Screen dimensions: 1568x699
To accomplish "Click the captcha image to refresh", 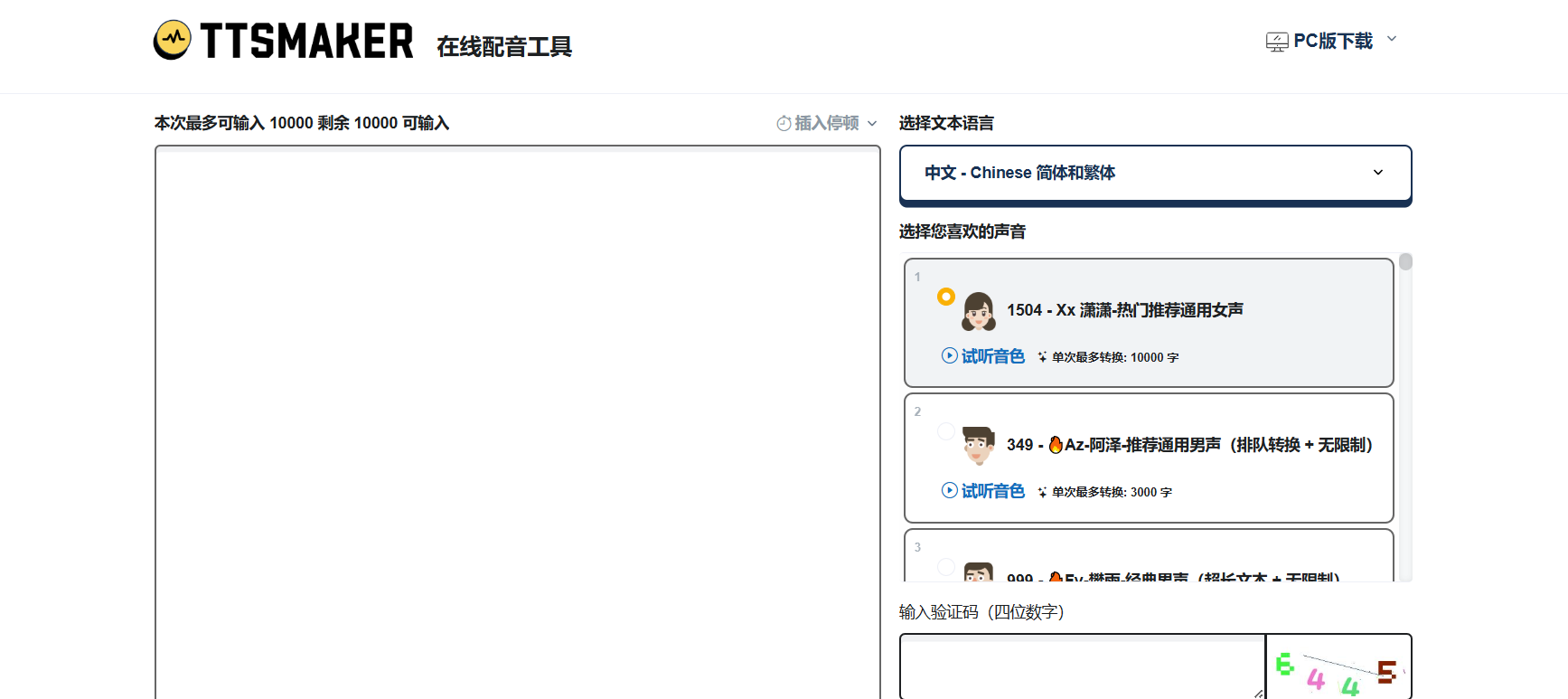I will click(1338, 667).
